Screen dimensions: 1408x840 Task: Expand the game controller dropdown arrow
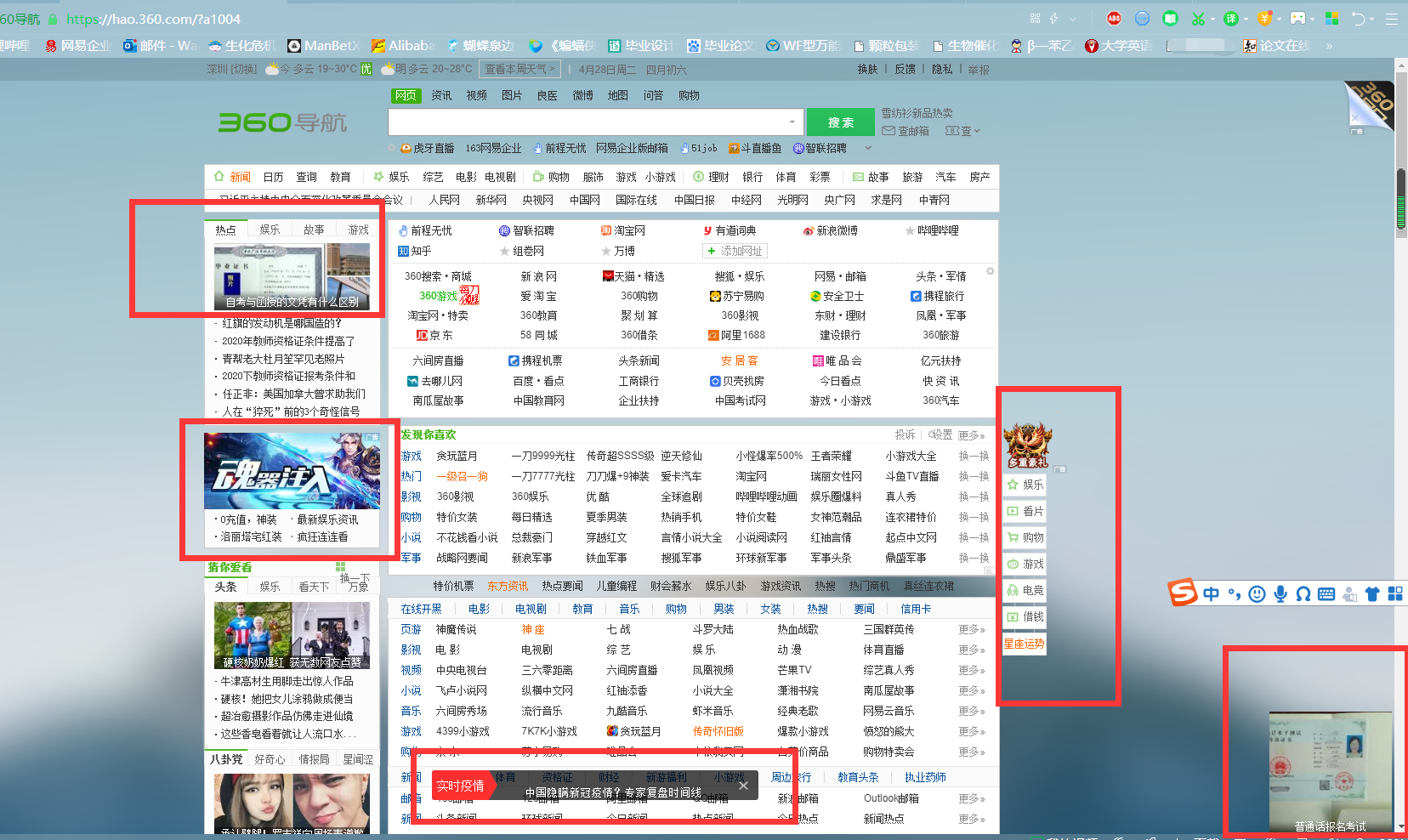pyautogui.click(x=1312, y=19)
